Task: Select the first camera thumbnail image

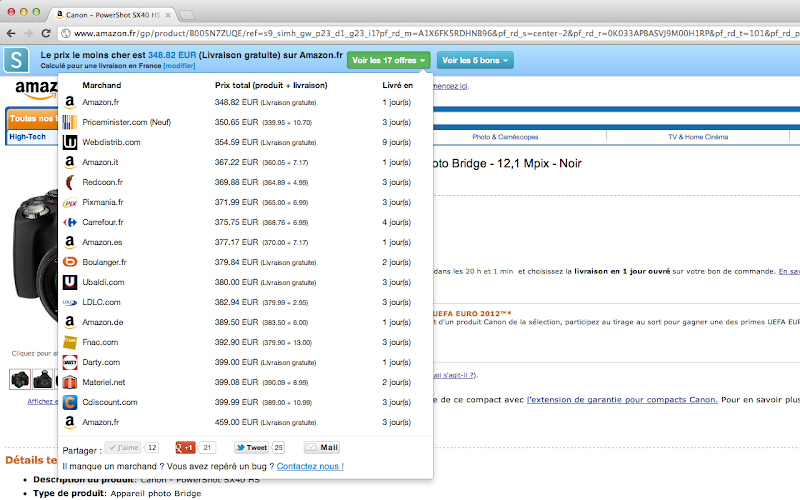Action: pos(20,379)
